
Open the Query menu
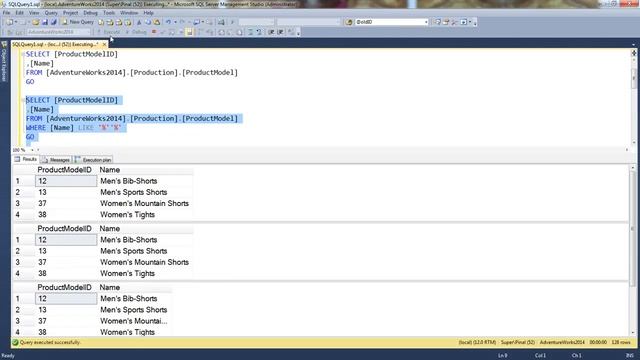[x=51, y=13]
